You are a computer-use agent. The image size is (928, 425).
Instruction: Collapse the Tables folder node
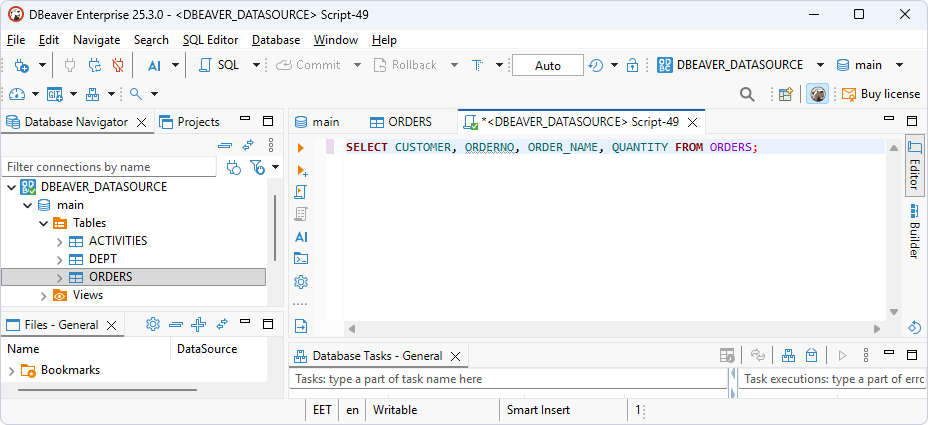43,223
